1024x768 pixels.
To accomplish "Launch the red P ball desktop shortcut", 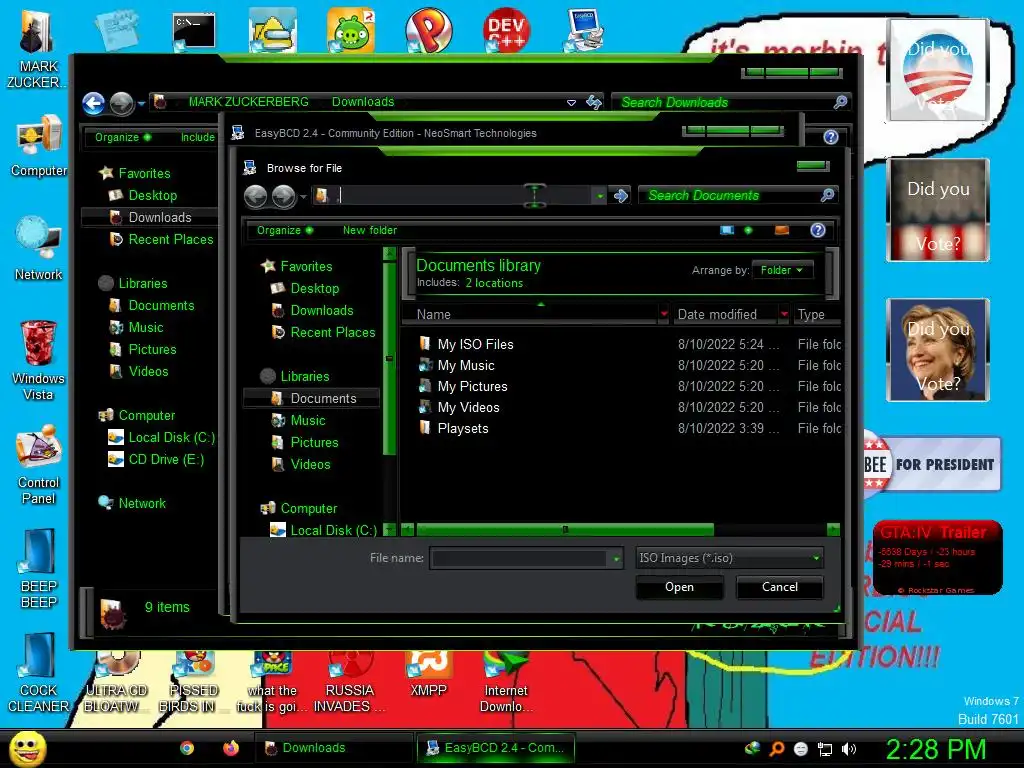I will tap(428, 30).
